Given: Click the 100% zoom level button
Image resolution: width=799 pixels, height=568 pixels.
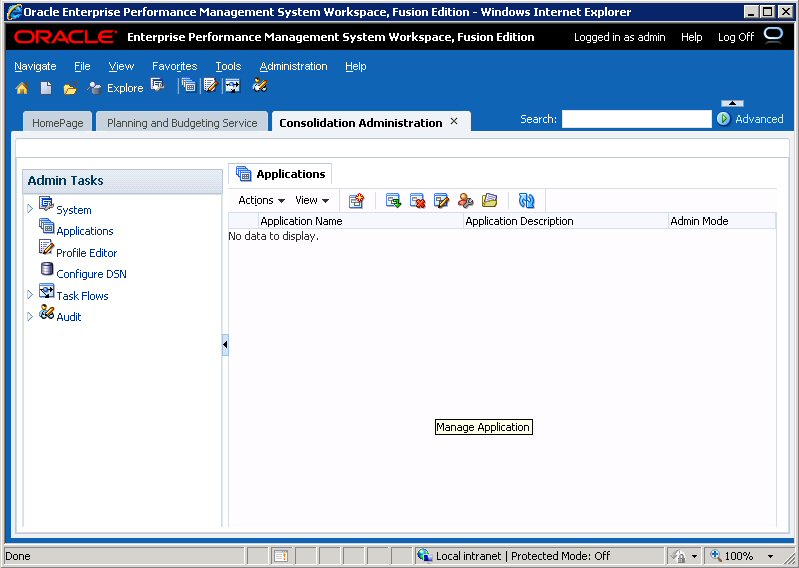Looking at the screenshot, I should [732, 556].
